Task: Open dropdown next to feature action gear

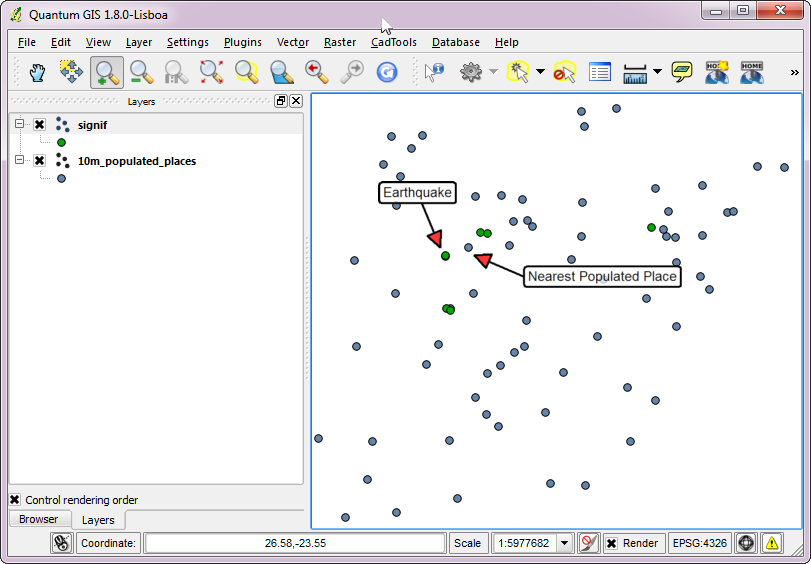Action: 493,71
